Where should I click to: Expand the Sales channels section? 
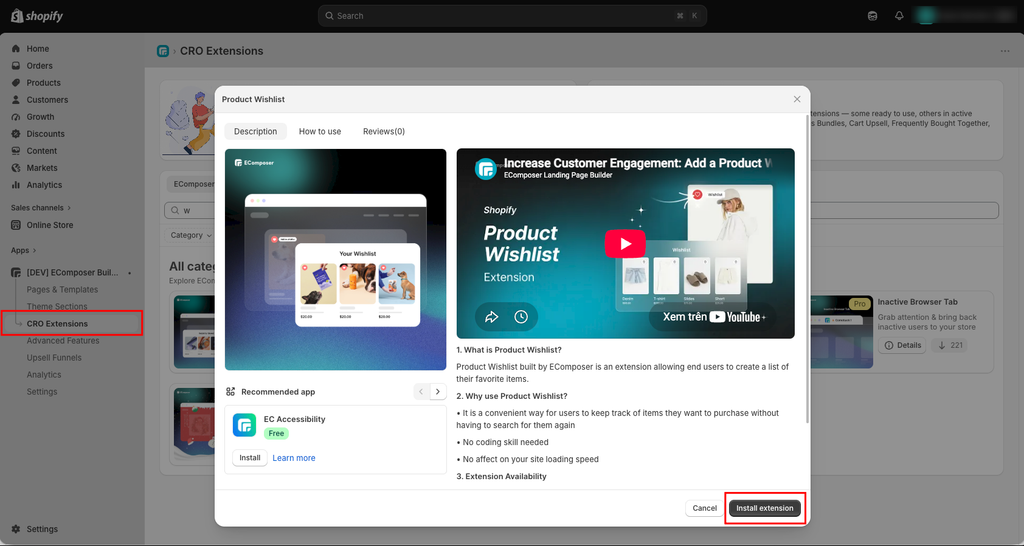40,208
